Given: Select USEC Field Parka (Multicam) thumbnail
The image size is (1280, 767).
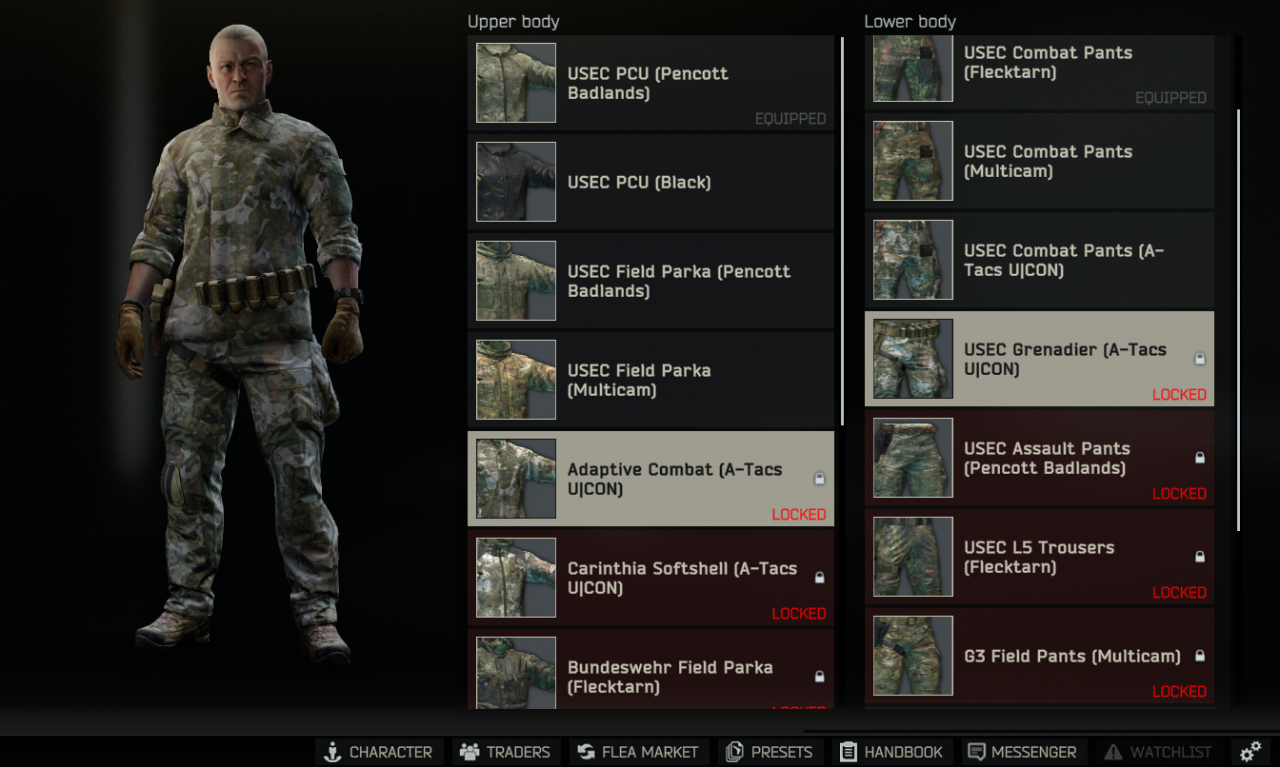Looking at the screenshot, I should [x=516, y=380].
